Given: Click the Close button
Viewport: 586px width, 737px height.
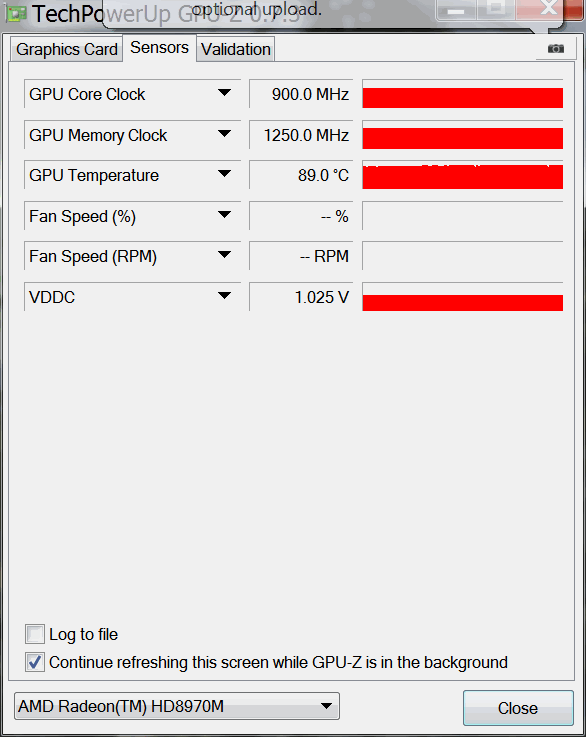Looking at the screenshot, I should pyautogui.click(x=518, y=708).
